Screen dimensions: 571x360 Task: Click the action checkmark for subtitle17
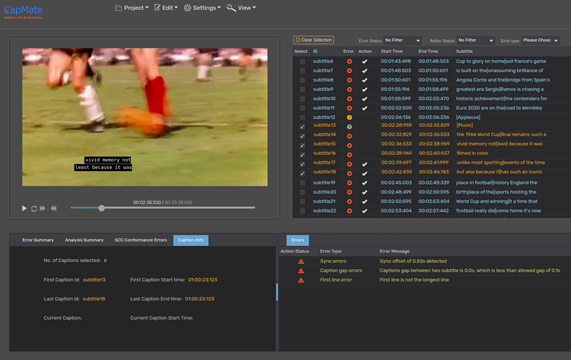coord(365,164)
